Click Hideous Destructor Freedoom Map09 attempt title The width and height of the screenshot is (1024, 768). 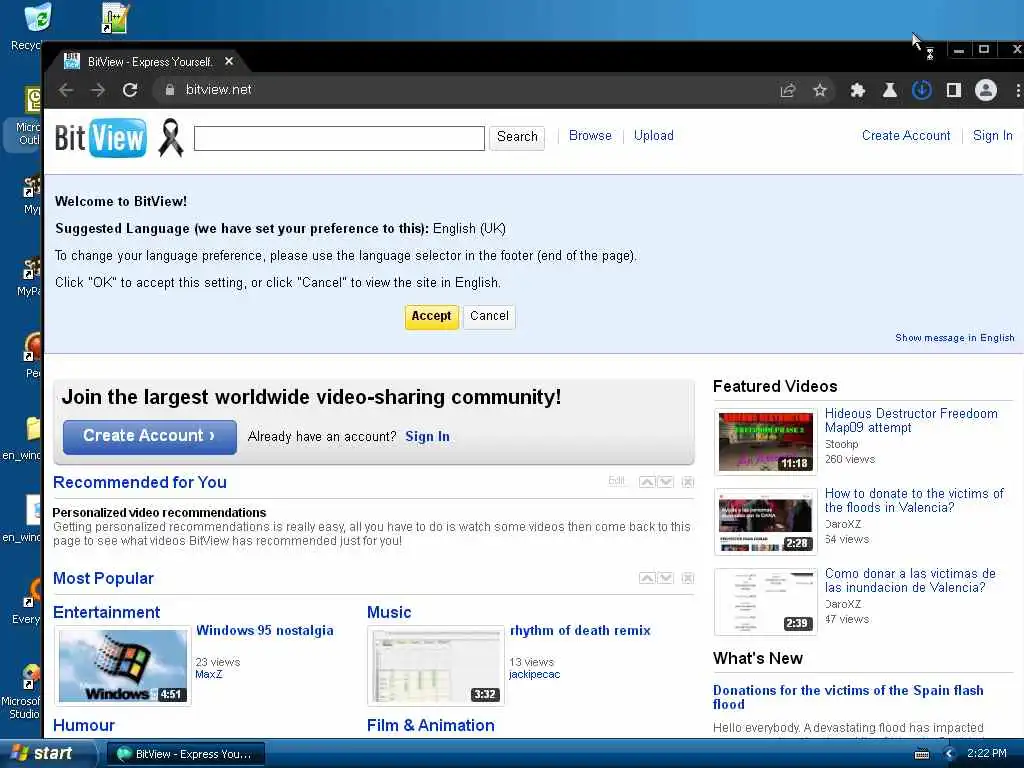pyautogui.click(x=911, y=421)
